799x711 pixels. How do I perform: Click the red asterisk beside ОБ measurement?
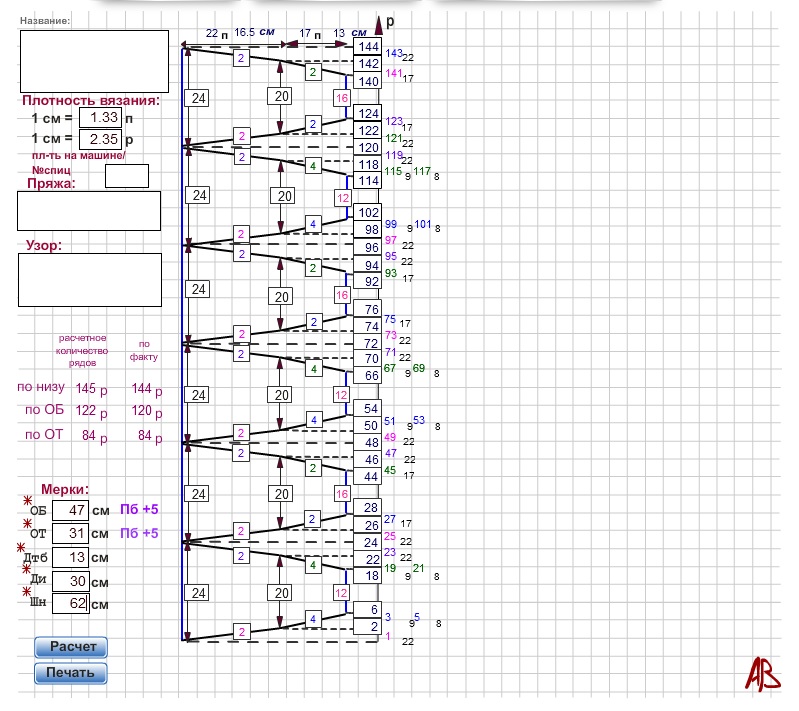click(29, 499)
